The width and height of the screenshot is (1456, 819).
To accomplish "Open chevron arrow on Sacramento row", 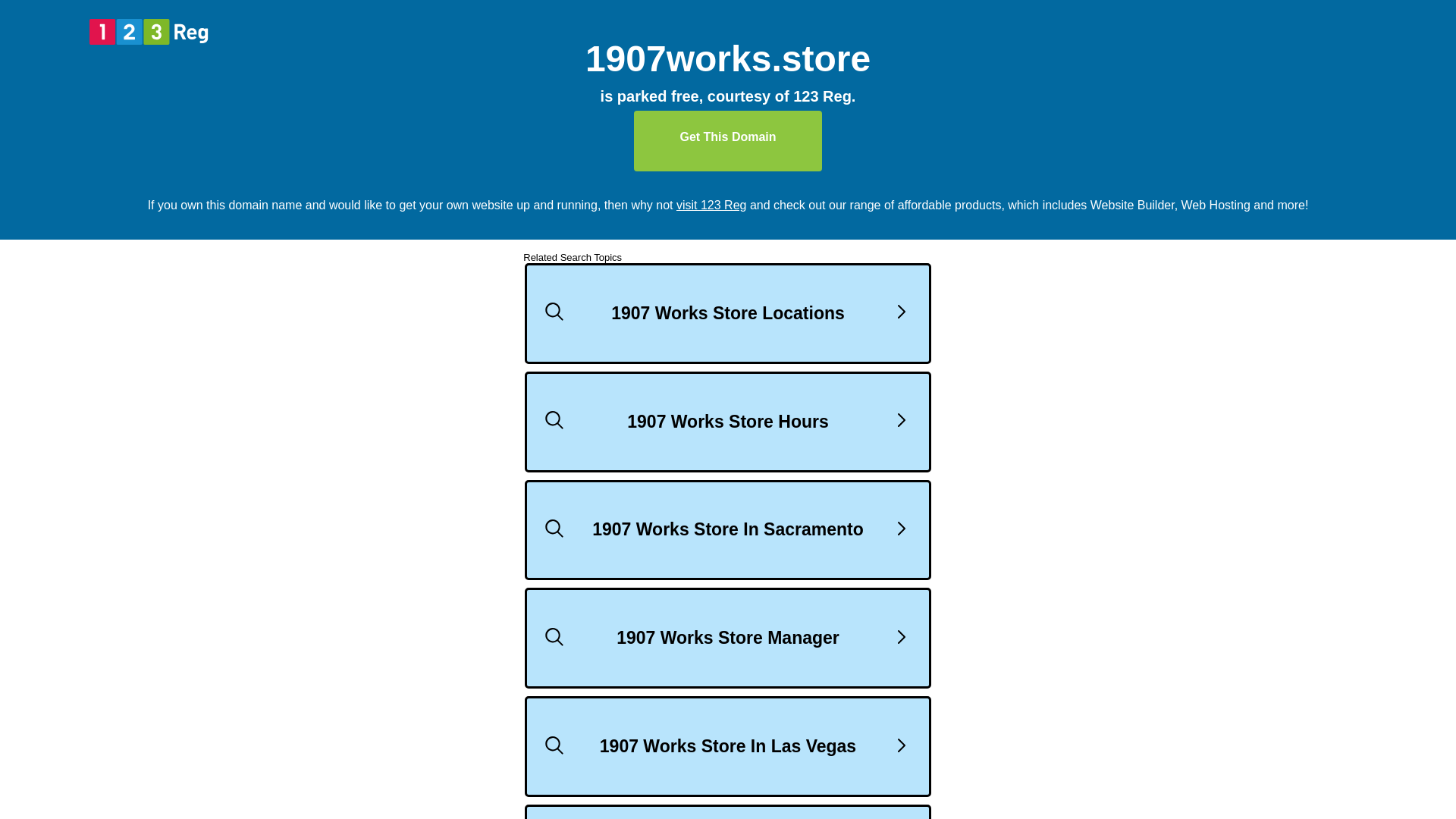I will tap(901, 529).
